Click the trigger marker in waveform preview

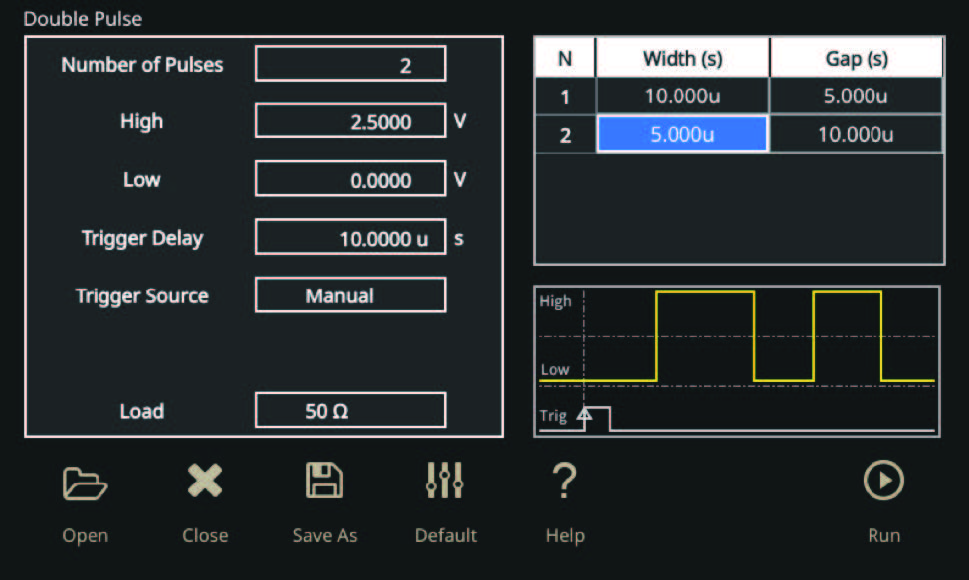coord(585,412)
